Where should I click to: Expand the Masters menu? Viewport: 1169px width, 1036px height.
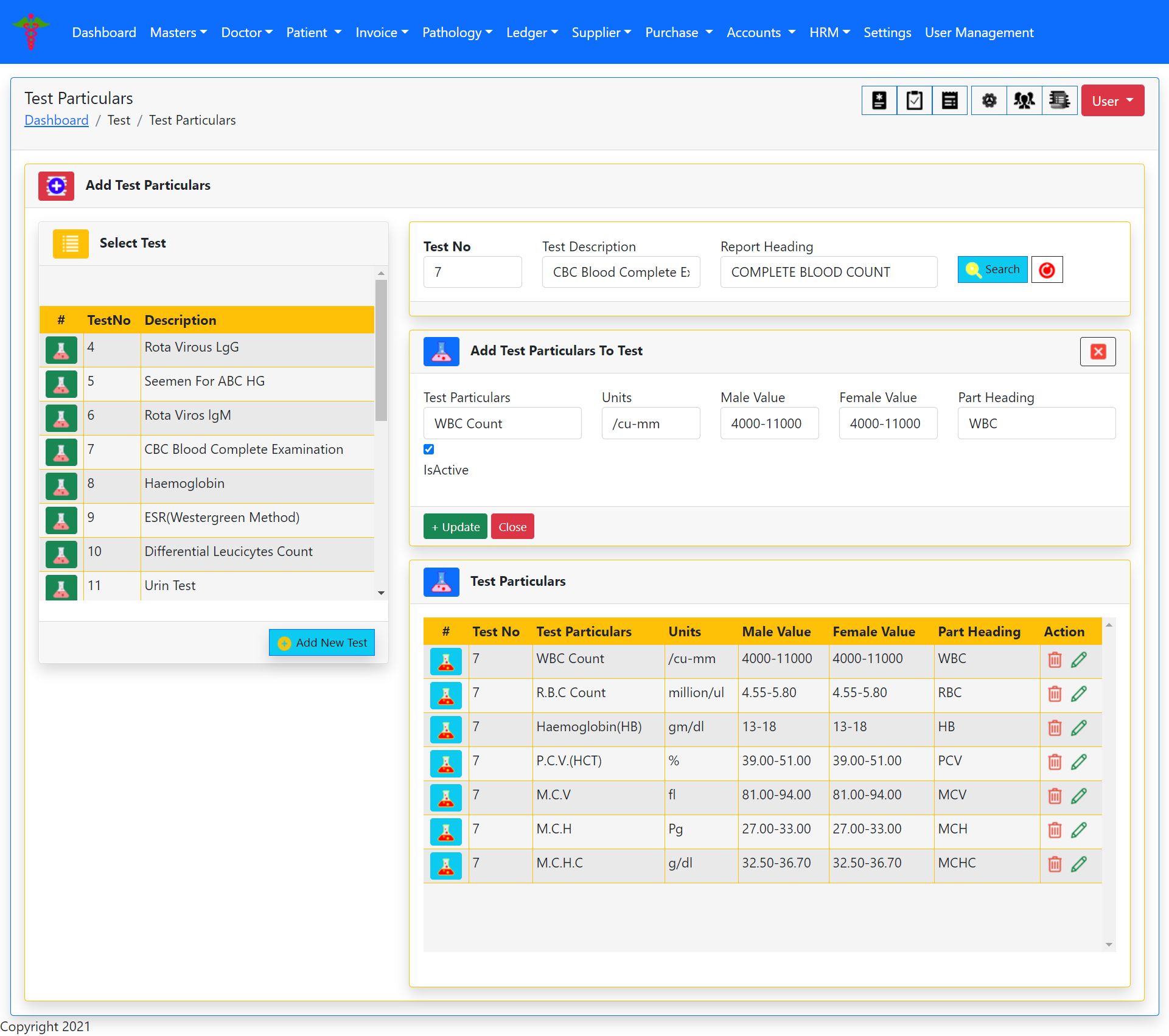[x=178, y=33]
